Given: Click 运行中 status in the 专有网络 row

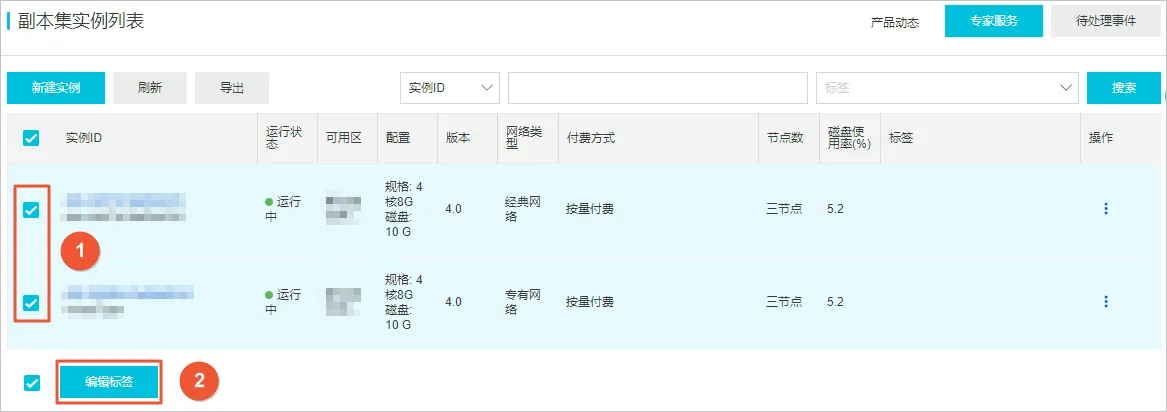Looking at the screenshot, I should pyautogui.click(x=284, y=301).
